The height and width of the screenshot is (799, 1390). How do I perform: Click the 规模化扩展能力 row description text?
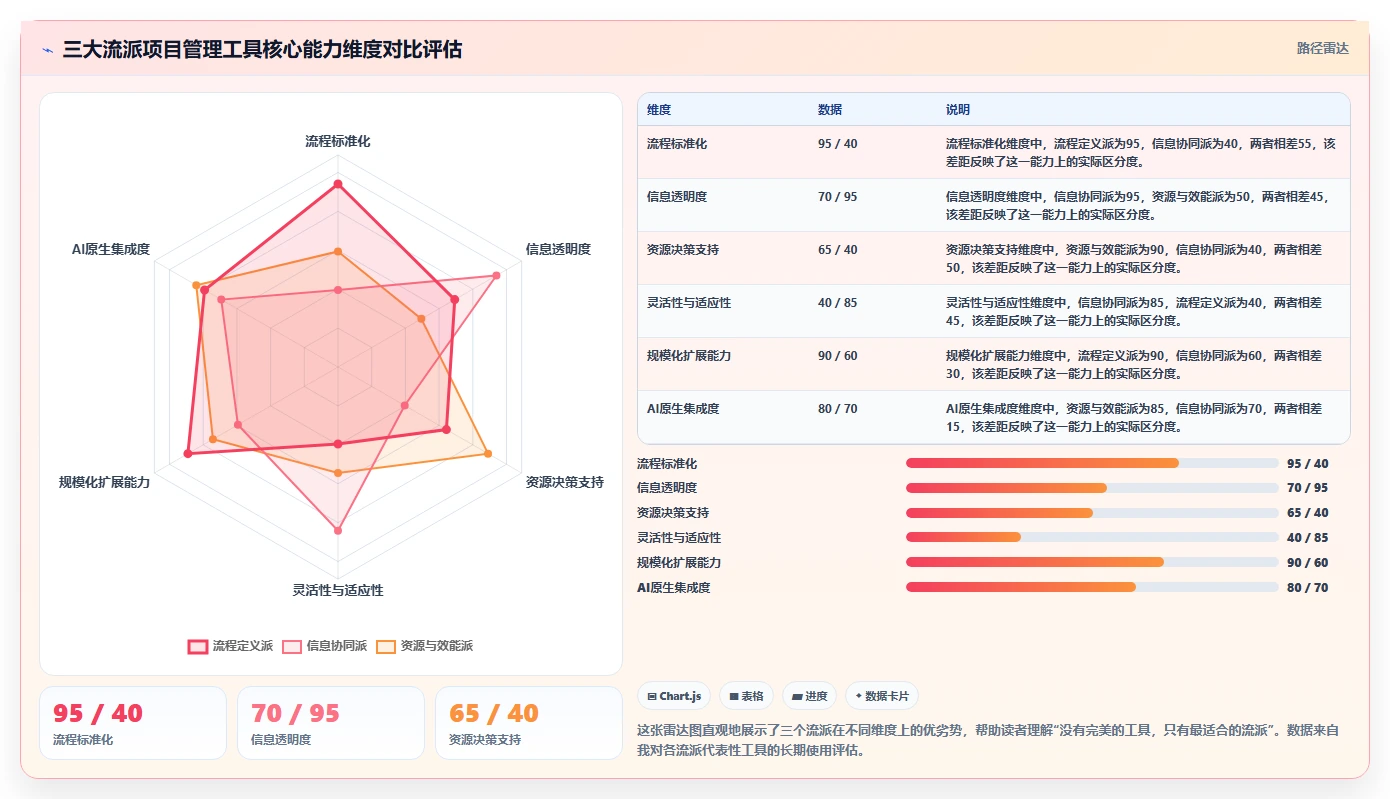[1134, 364]
